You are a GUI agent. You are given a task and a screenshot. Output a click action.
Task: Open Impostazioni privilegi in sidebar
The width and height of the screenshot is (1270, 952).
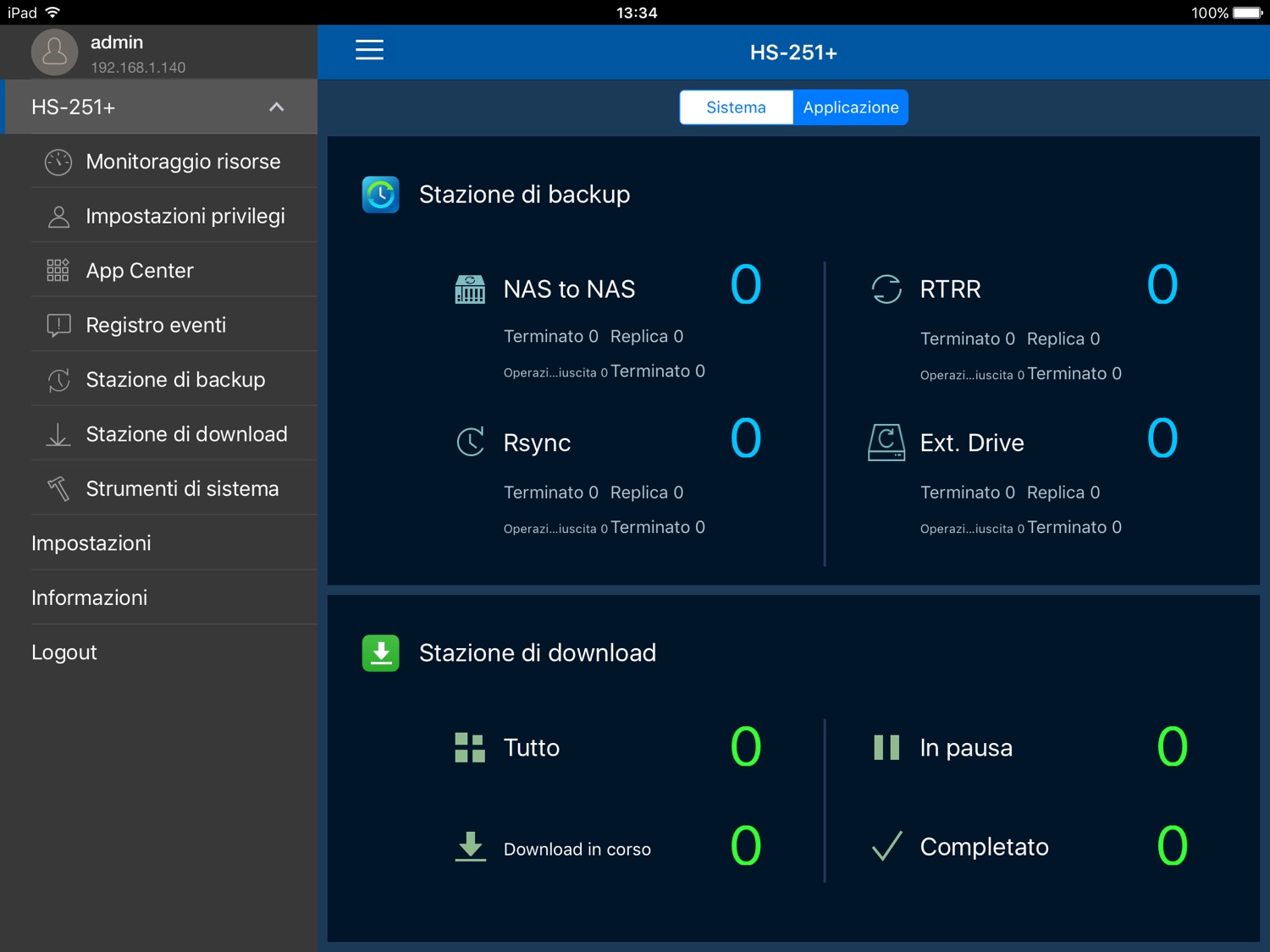pyautogui.click(x=185, y=217)
